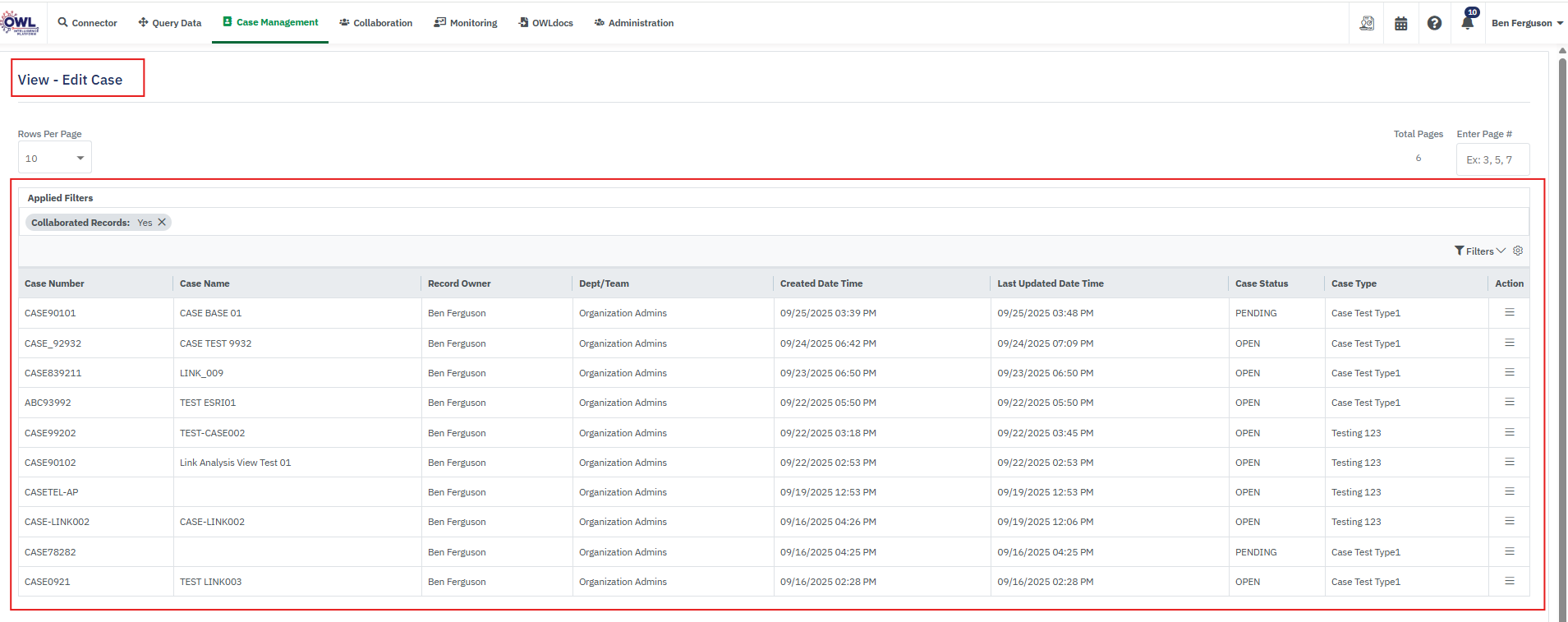
Task: Click the Case Status column header
Action: click(x=1262, y=283)
